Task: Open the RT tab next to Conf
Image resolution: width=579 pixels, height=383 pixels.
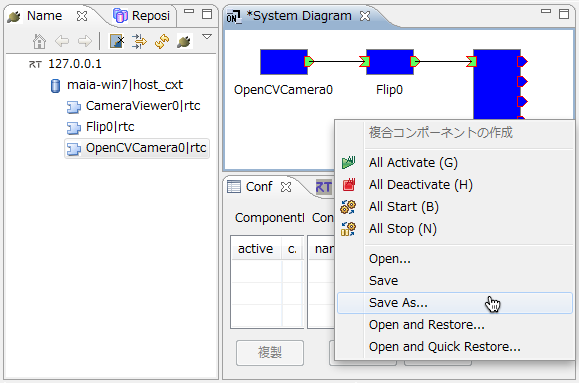Action: (x=324, y=187)
